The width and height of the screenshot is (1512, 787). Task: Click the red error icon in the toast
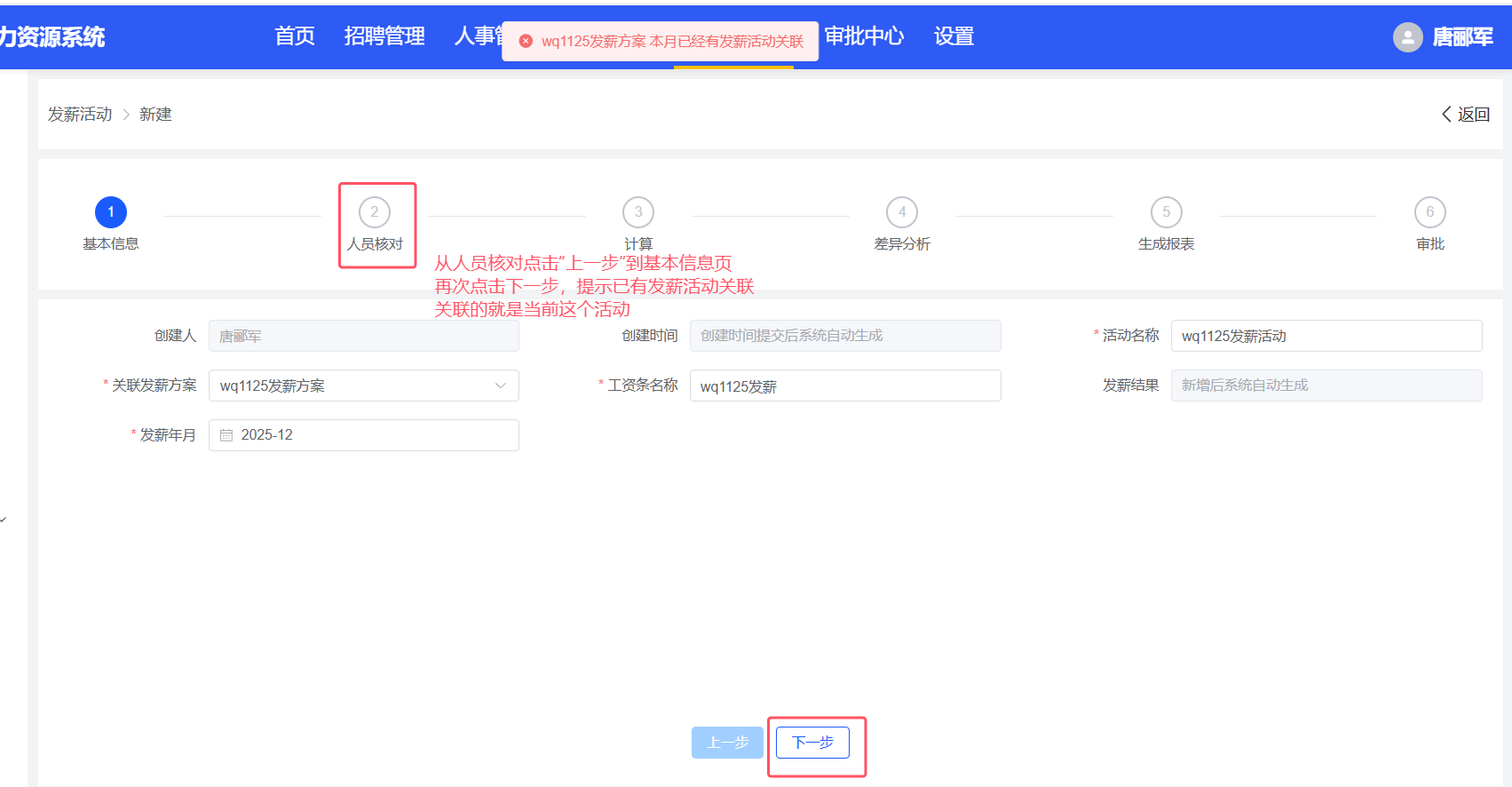[x=526, y=42]
